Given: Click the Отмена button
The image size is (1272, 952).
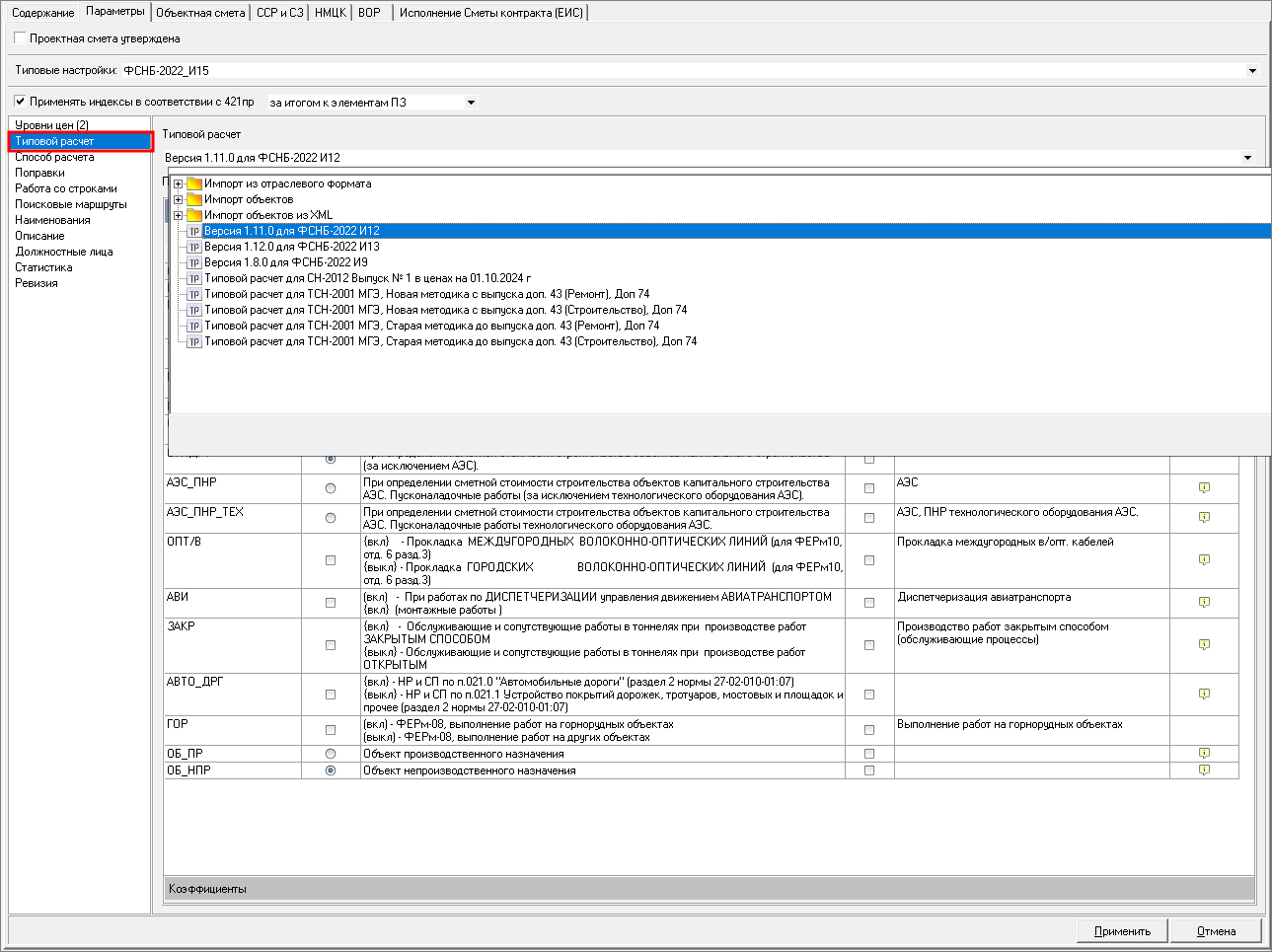Looking at the screenshot, I should click(x=1216, y=931).
